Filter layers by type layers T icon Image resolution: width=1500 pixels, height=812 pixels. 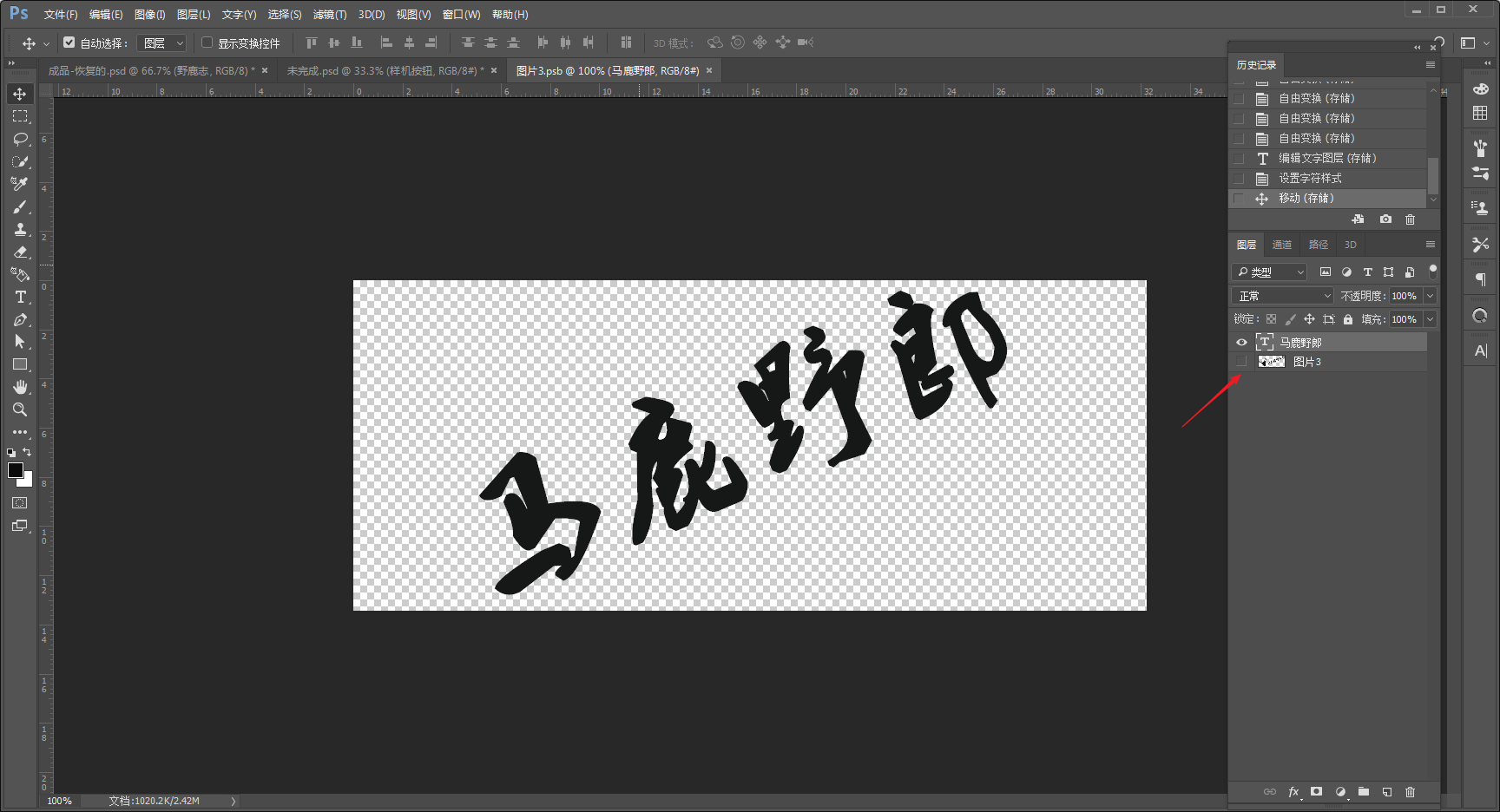tap(1367, 272)
